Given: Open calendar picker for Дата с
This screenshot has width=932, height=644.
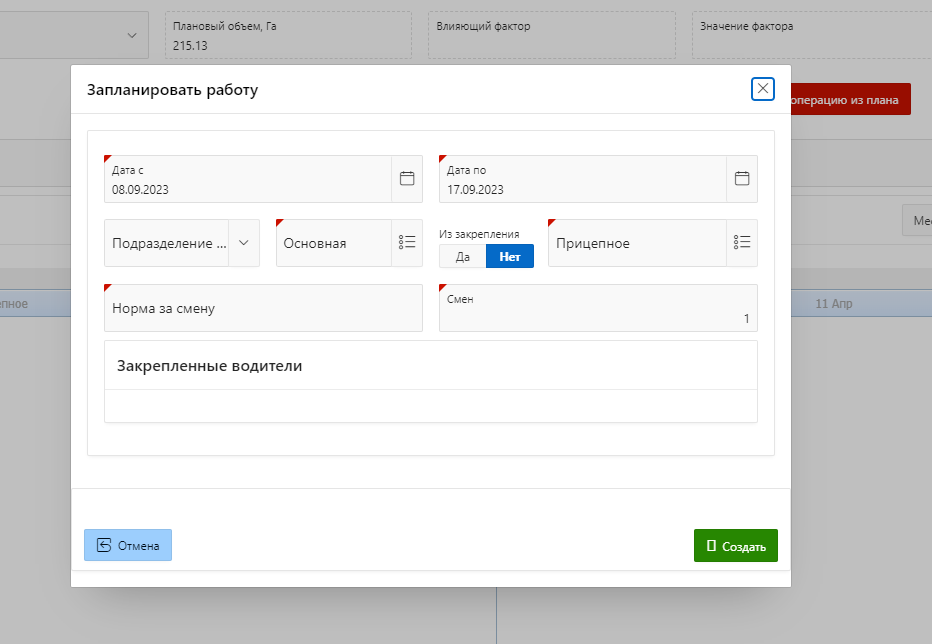Looking at the screenshot, I should pos(407,179).
